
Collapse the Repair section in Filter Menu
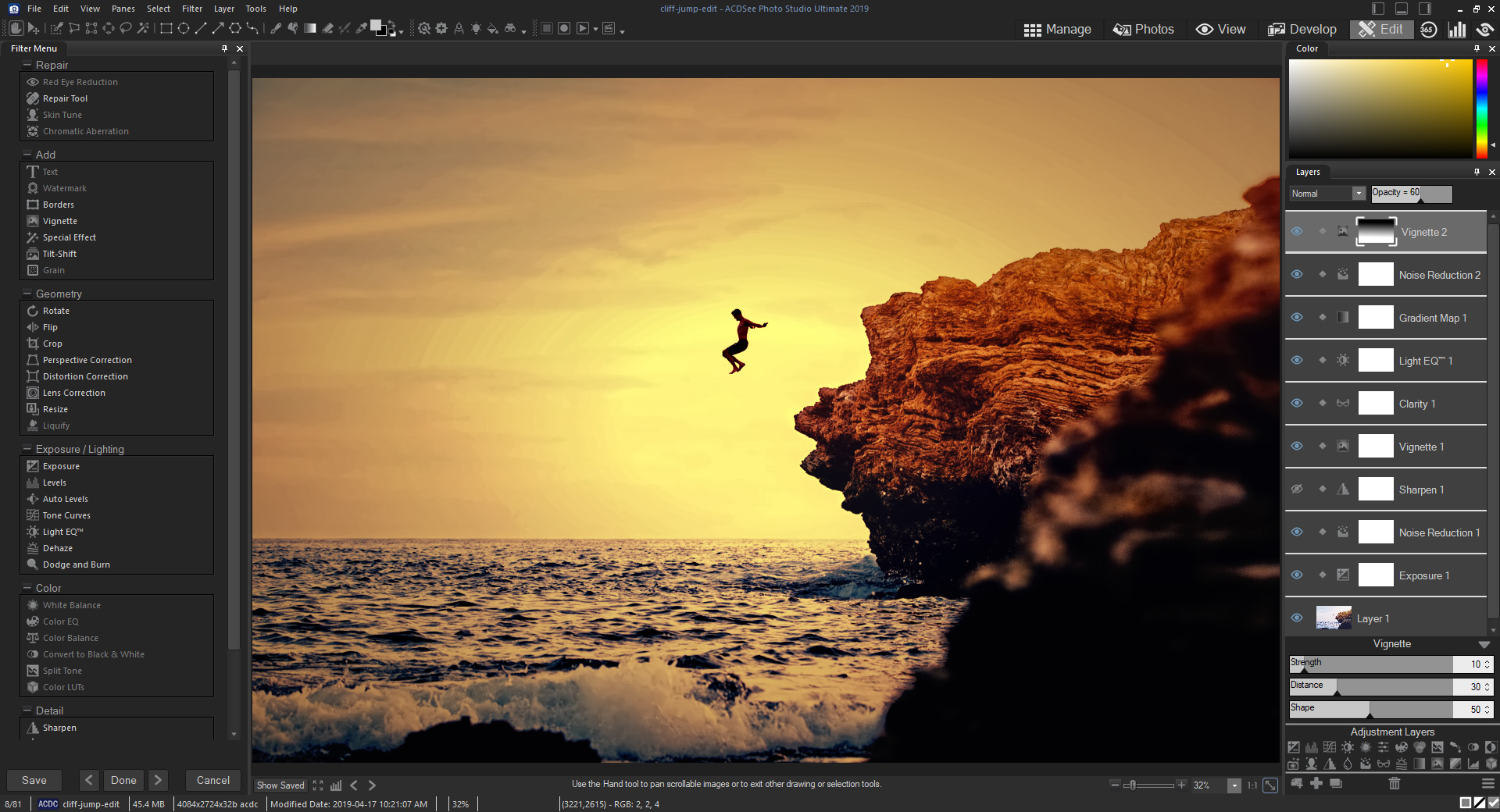(x=29, y=65)
